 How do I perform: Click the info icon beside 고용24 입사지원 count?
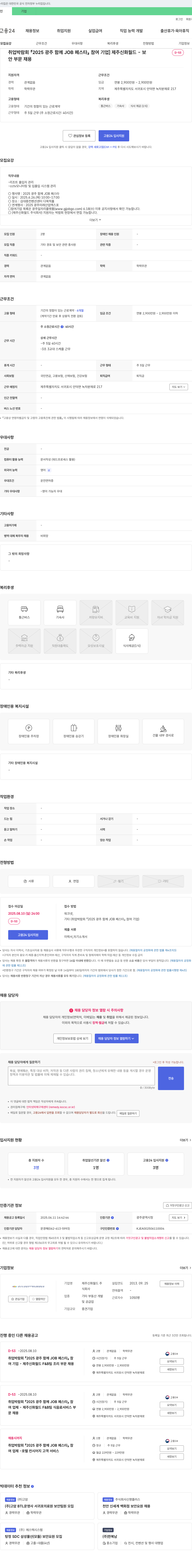pos(167,1160)
